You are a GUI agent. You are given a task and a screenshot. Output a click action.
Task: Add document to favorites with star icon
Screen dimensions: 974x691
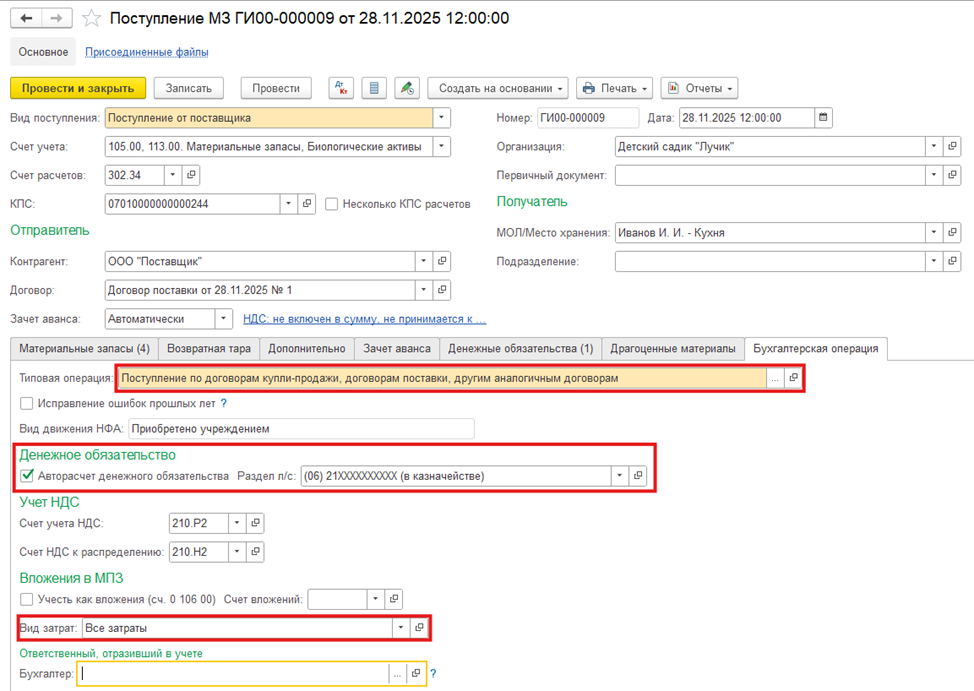91,18
